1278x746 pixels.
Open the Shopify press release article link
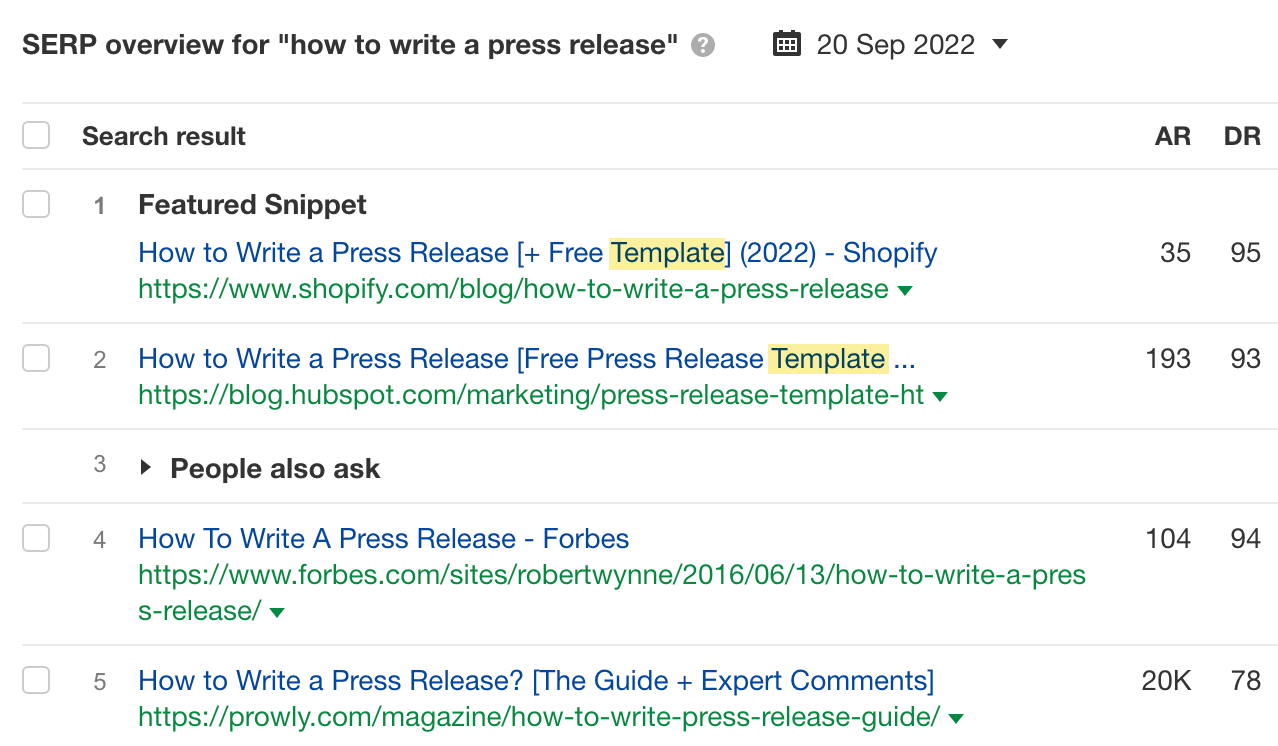click(537, 253)
